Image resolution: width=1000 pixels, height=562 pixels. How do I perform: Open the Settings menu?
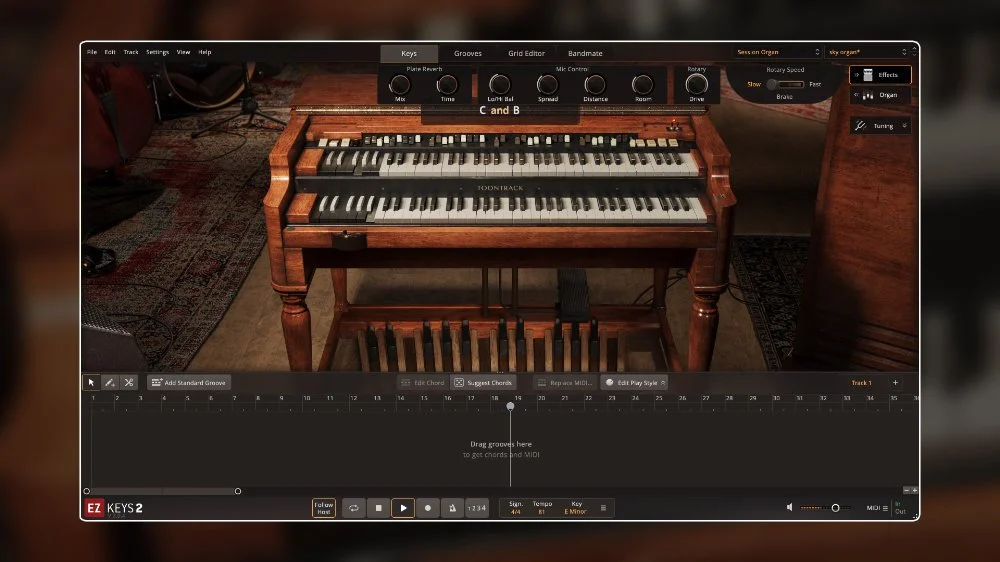point(157,52)
